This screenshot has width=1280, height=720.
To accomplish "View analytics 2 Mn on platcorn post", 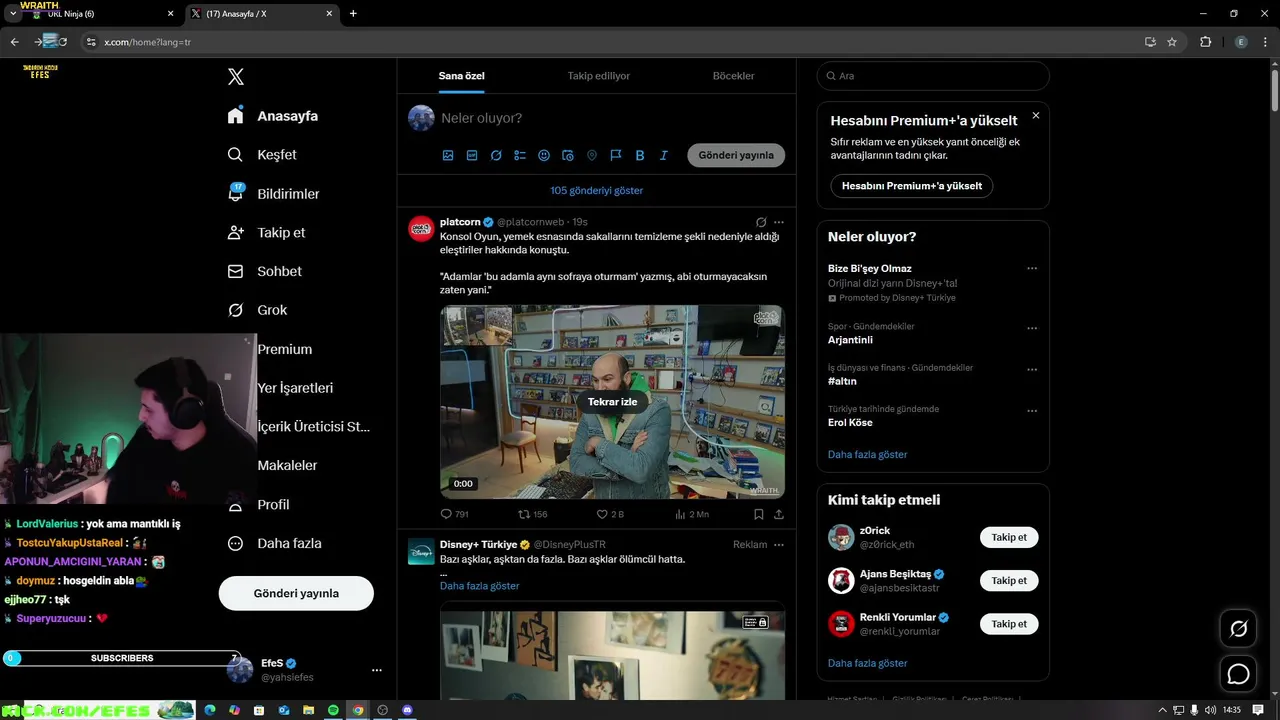I will tap(692, 514).
